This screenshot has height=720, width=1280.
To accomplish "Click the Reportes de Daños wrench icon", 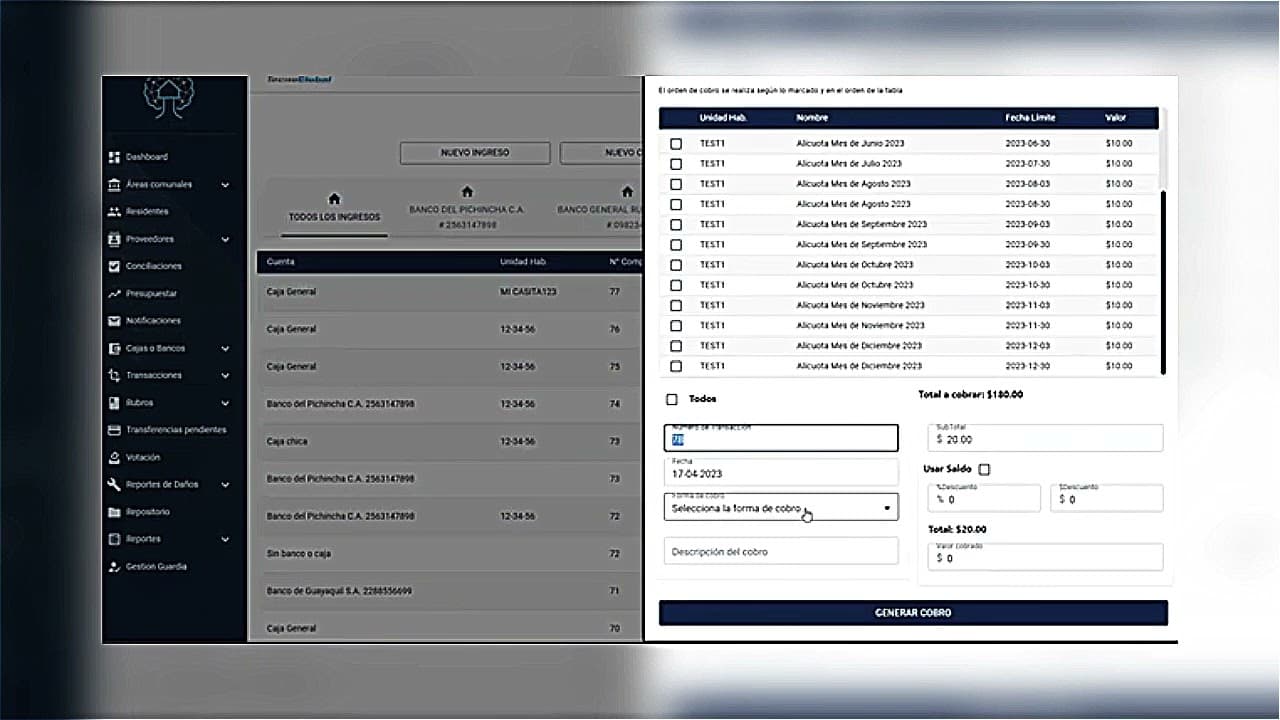I will pyautogui.click(x=114, y=484).
